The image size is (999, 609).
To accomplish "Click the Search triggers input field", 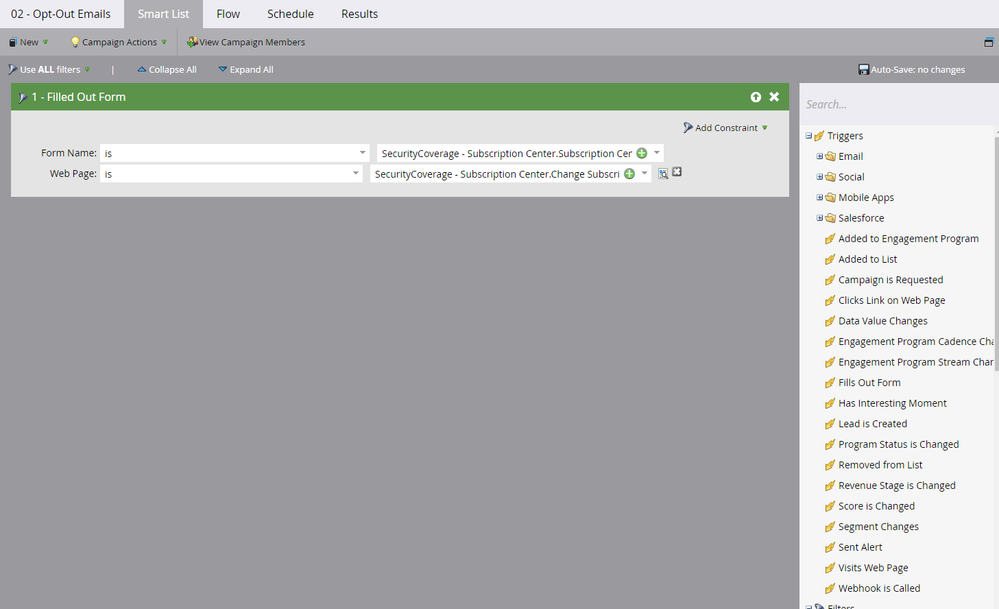I will point(895,104).
